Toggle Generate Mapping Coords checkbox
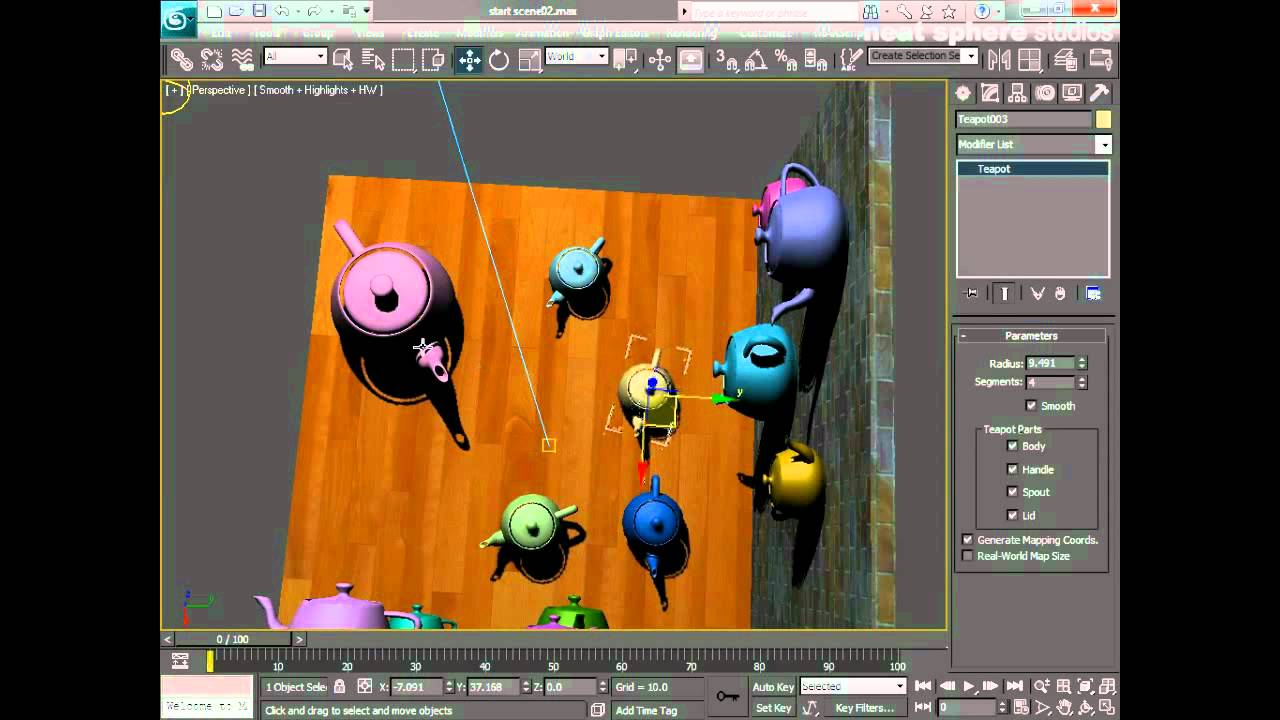Viewport: 1280px width, 720px height. click(967, 540)
